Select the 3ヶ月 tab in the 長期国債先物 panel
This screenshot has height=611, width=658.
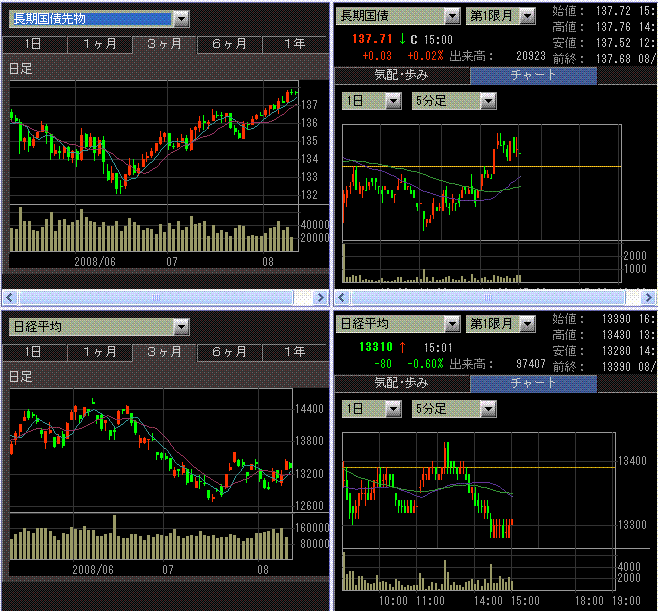point(164,44)
